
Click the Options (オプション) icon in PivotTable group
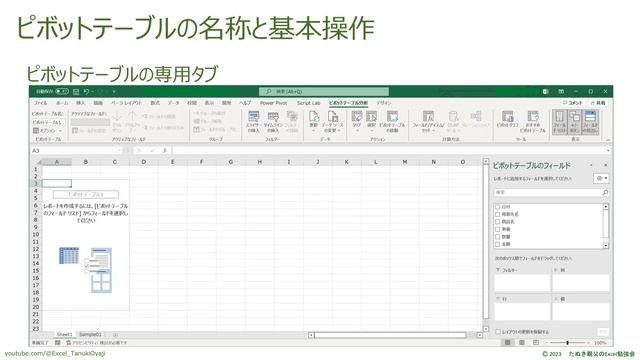(36, 131)
